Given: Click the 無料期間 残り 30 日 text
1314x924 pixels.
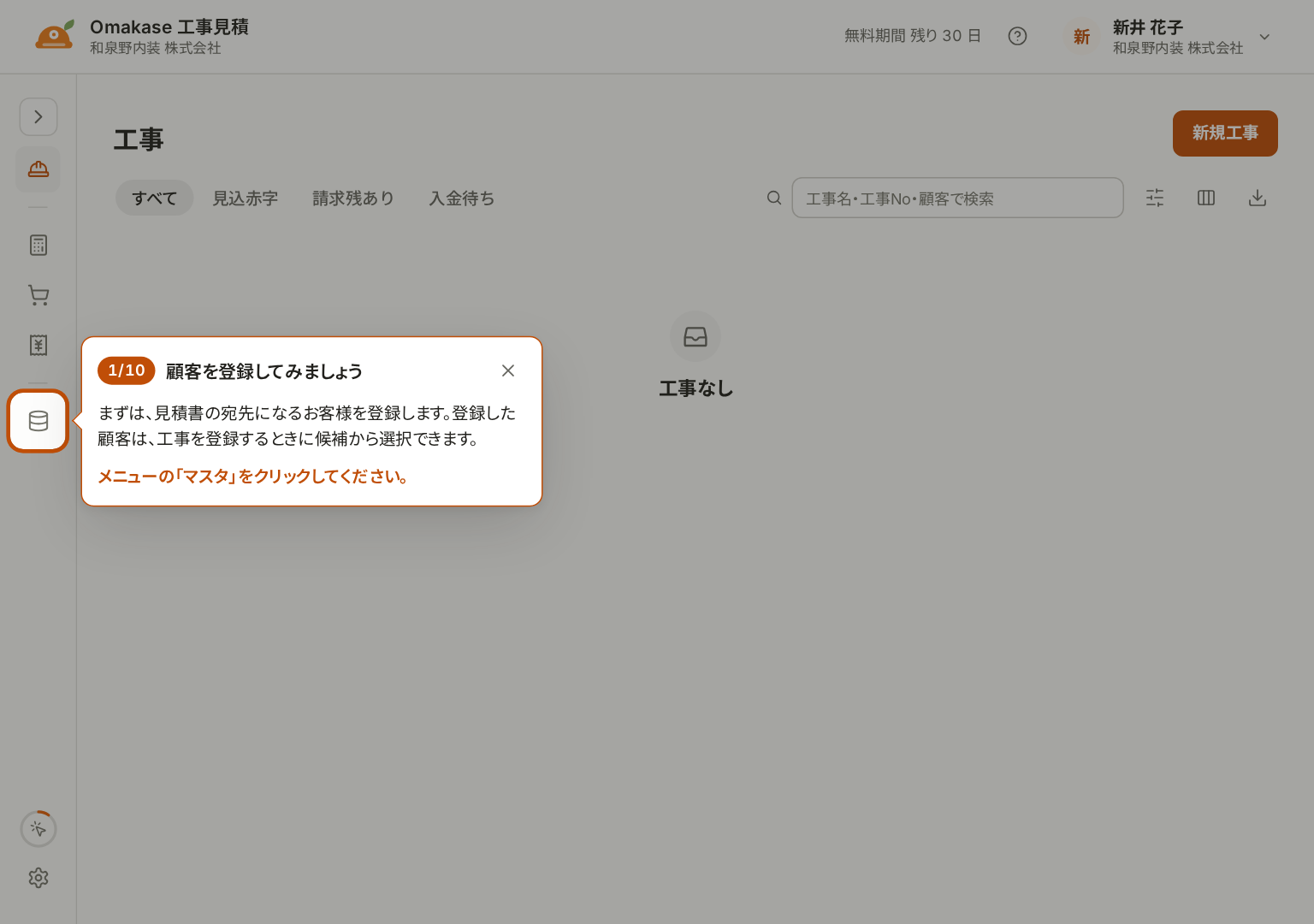Looking at the screenshot, I should [x=913, y=36].
